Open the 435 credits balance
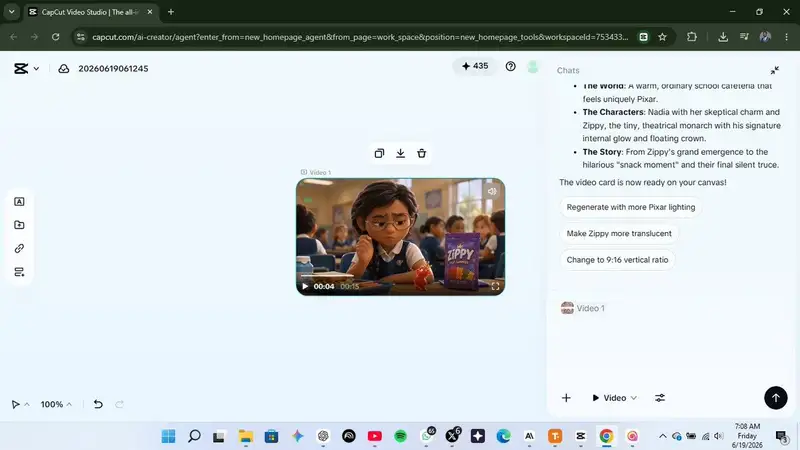This screenshot has height=450, width=800. pyautogui.click(x=474, y=66)
